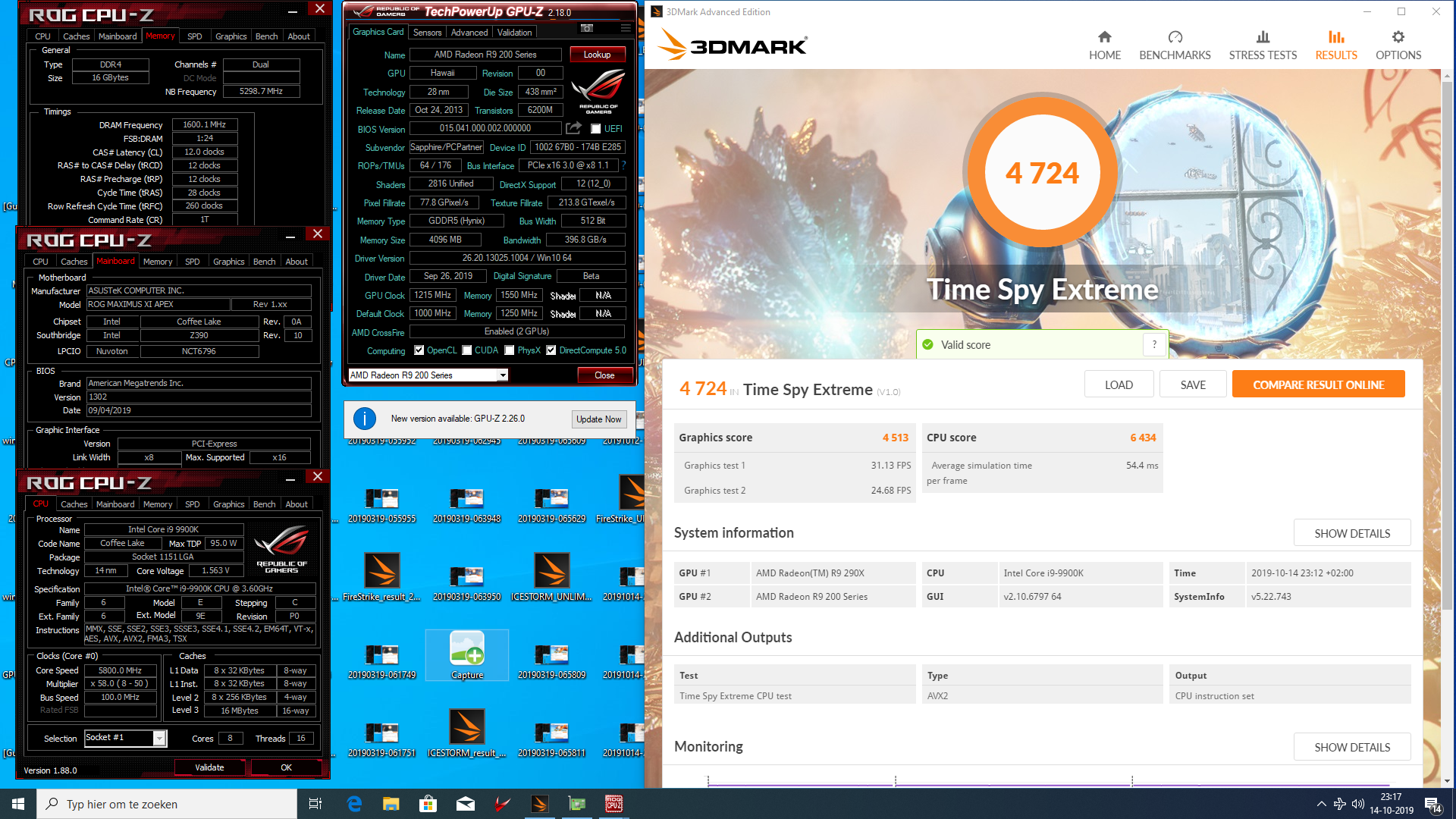Open the Capture desktop icon

tap(467, 655)
